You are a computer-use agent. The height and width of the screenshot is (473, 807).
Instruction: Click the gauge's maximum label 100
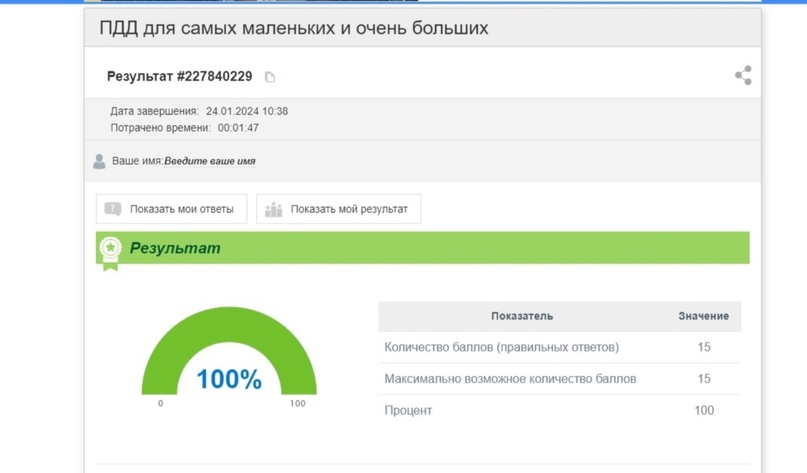click(x=297, y=404)
